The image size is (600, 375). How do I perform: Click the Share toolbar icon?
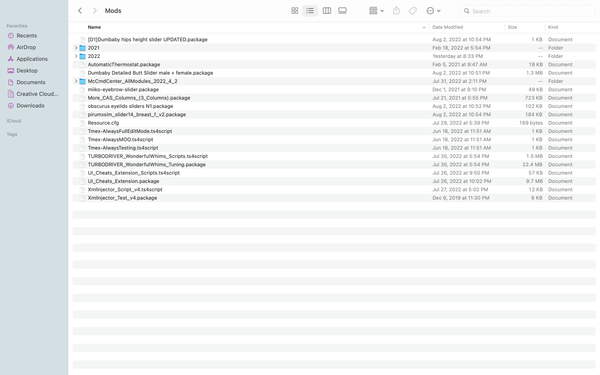coord(396,11)
